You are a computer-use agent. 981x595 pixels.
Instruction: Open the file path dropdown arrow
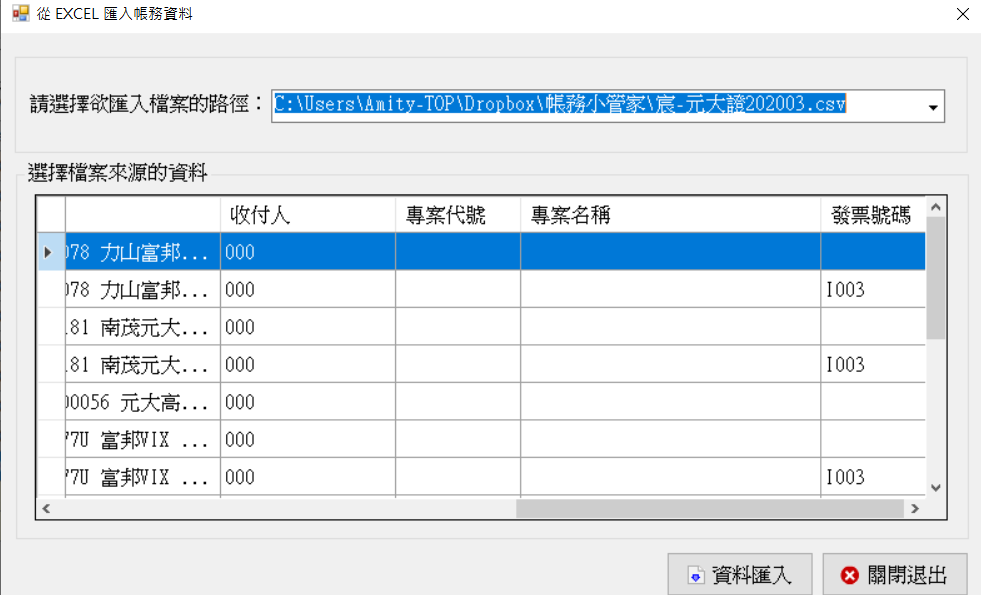(933, 107)
